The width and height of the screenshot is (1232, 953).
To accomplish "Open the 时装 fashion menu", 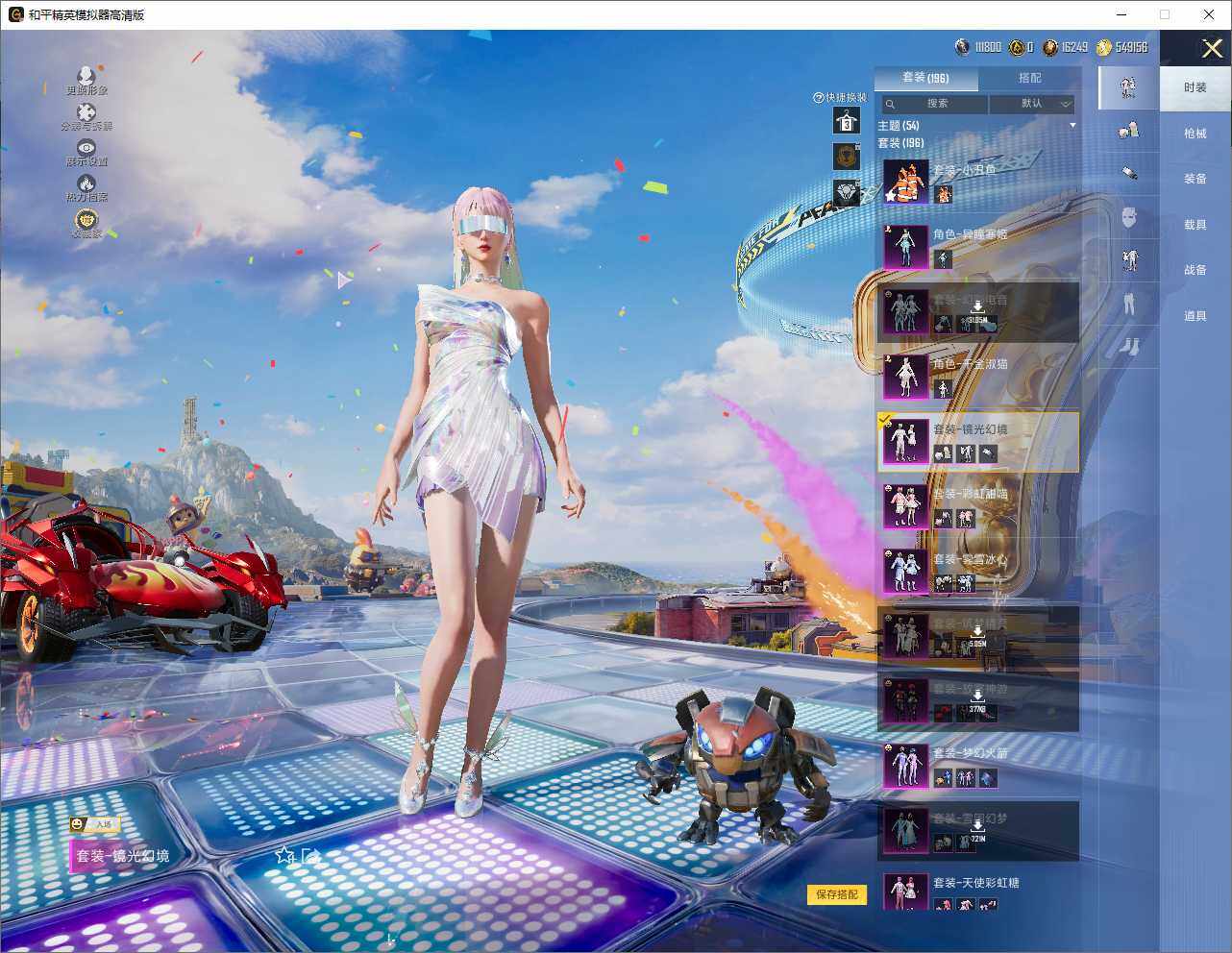I will pyautogui.click(x=1195, y=87).
